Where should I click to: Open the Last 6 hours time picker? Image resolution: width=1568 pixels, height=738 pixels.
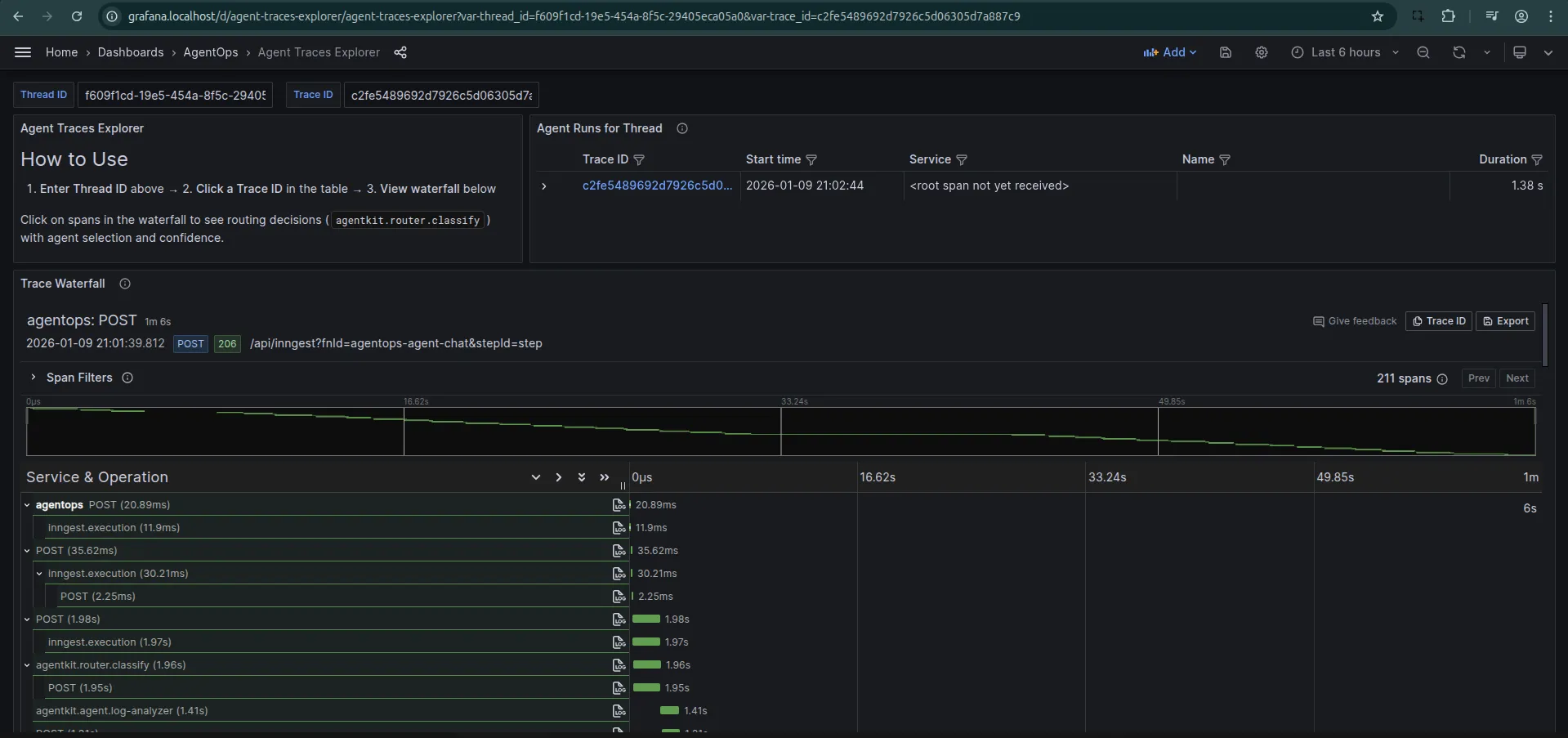(x=1345, y=52)
